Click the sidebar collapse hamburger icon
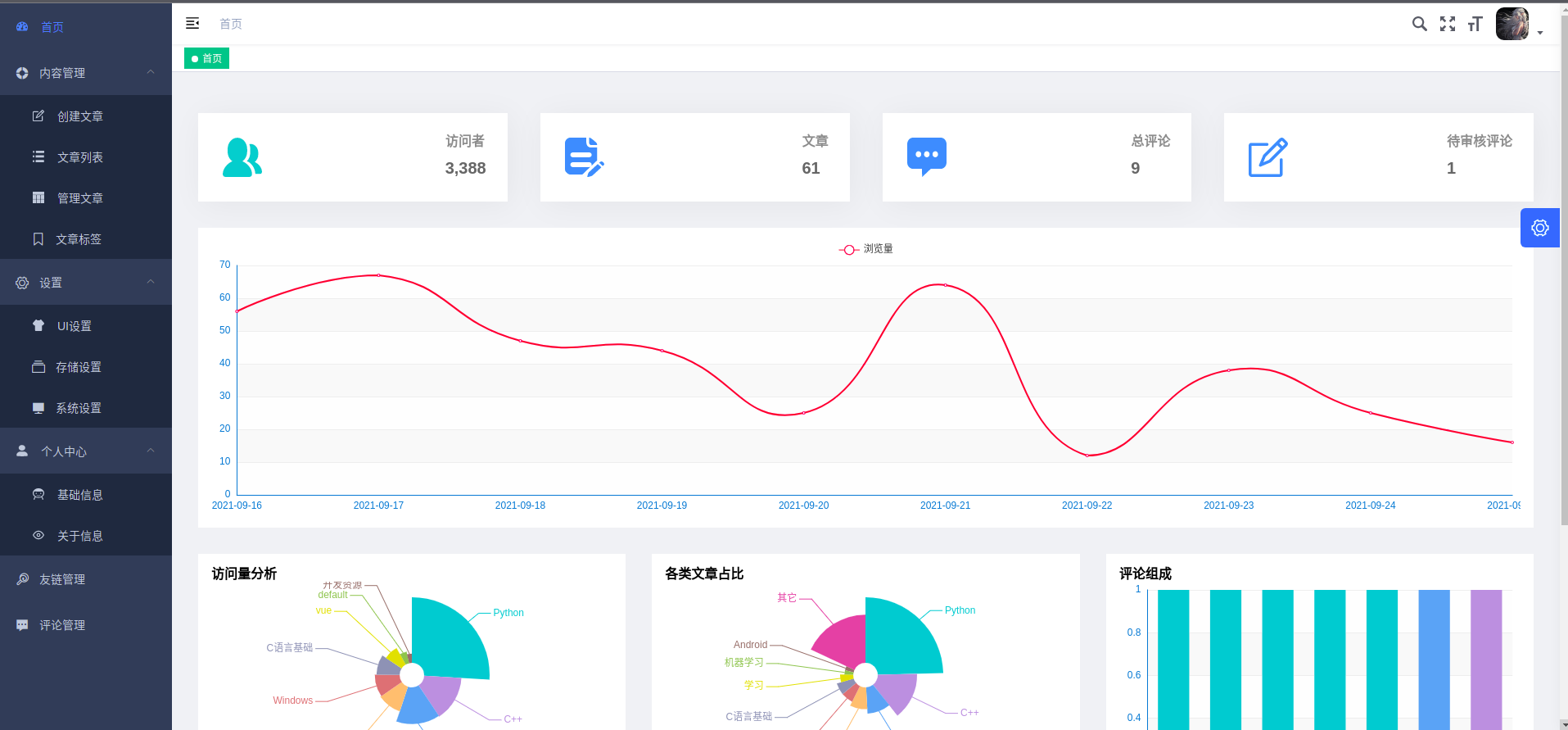The image size is (1568, 730). pos(192,23)
